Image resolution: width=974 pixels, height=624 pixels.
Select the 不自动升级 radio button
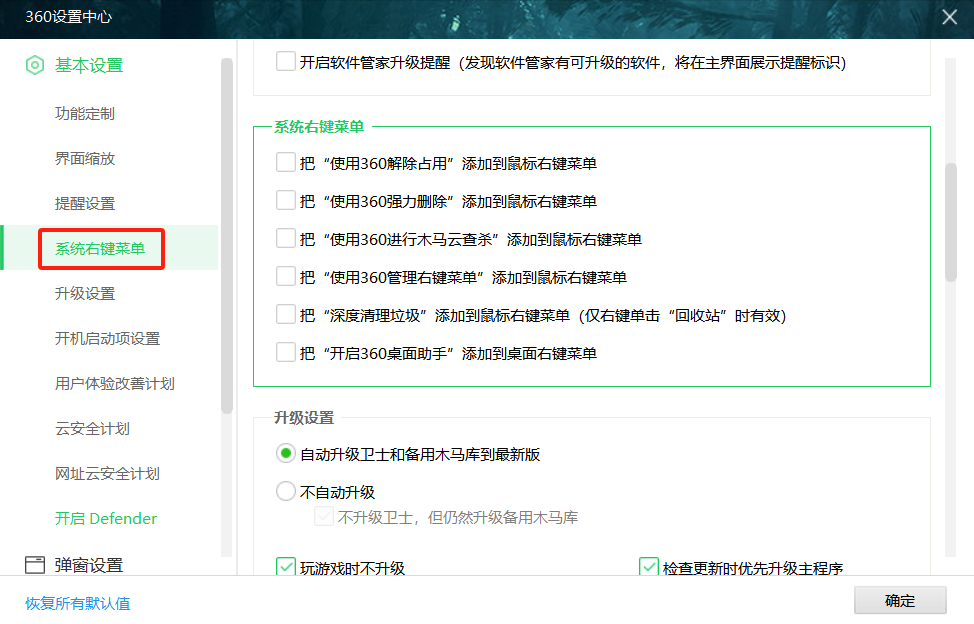coord(286,492)
